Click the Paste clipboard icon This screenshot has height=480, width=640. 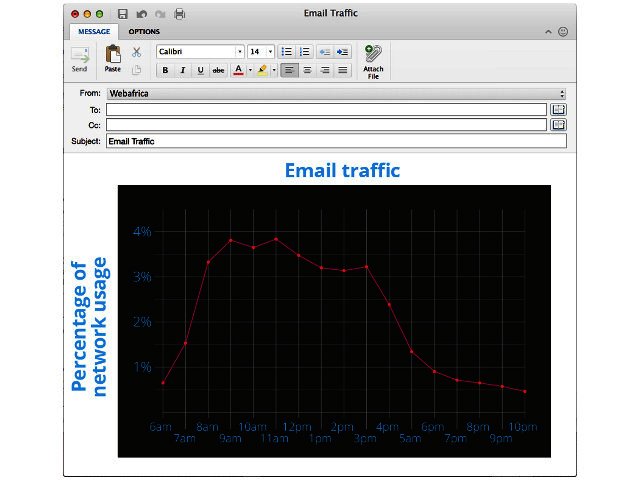coord(113,57)
